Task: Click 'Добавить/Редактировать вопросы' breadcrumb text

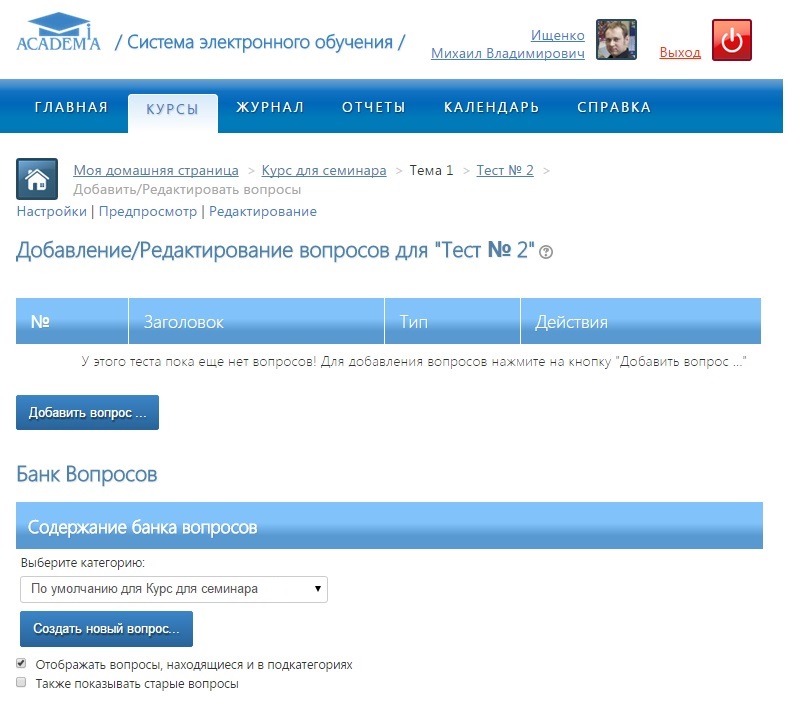Action: [187, 190]
